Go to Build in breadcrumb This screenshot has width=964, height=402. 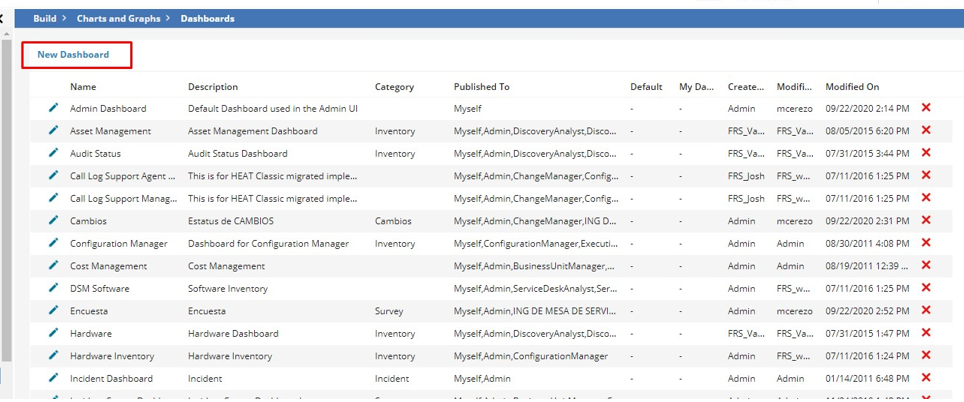point(44,18)
